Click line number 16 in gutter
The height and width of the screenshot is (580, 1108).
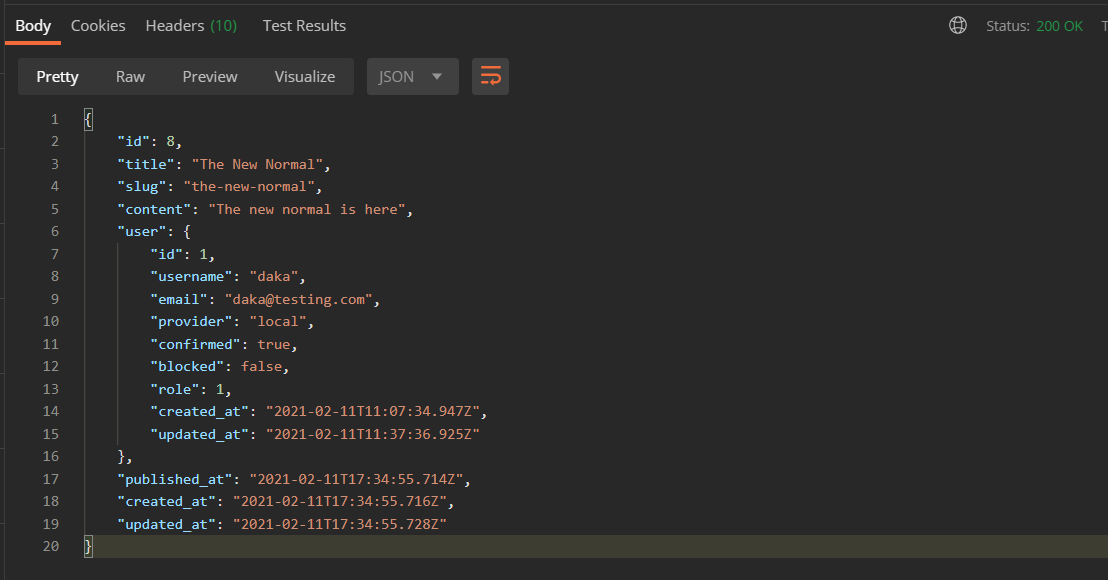[x=51, y=456]
